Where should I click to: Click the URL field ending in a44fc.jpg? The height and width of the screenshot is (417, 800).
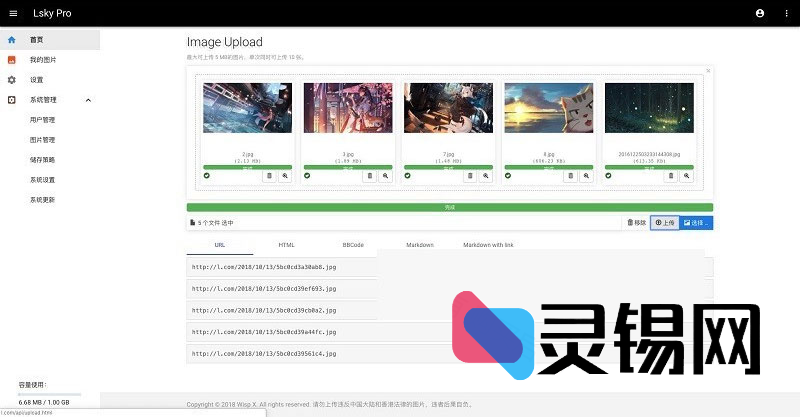(449, 332)
